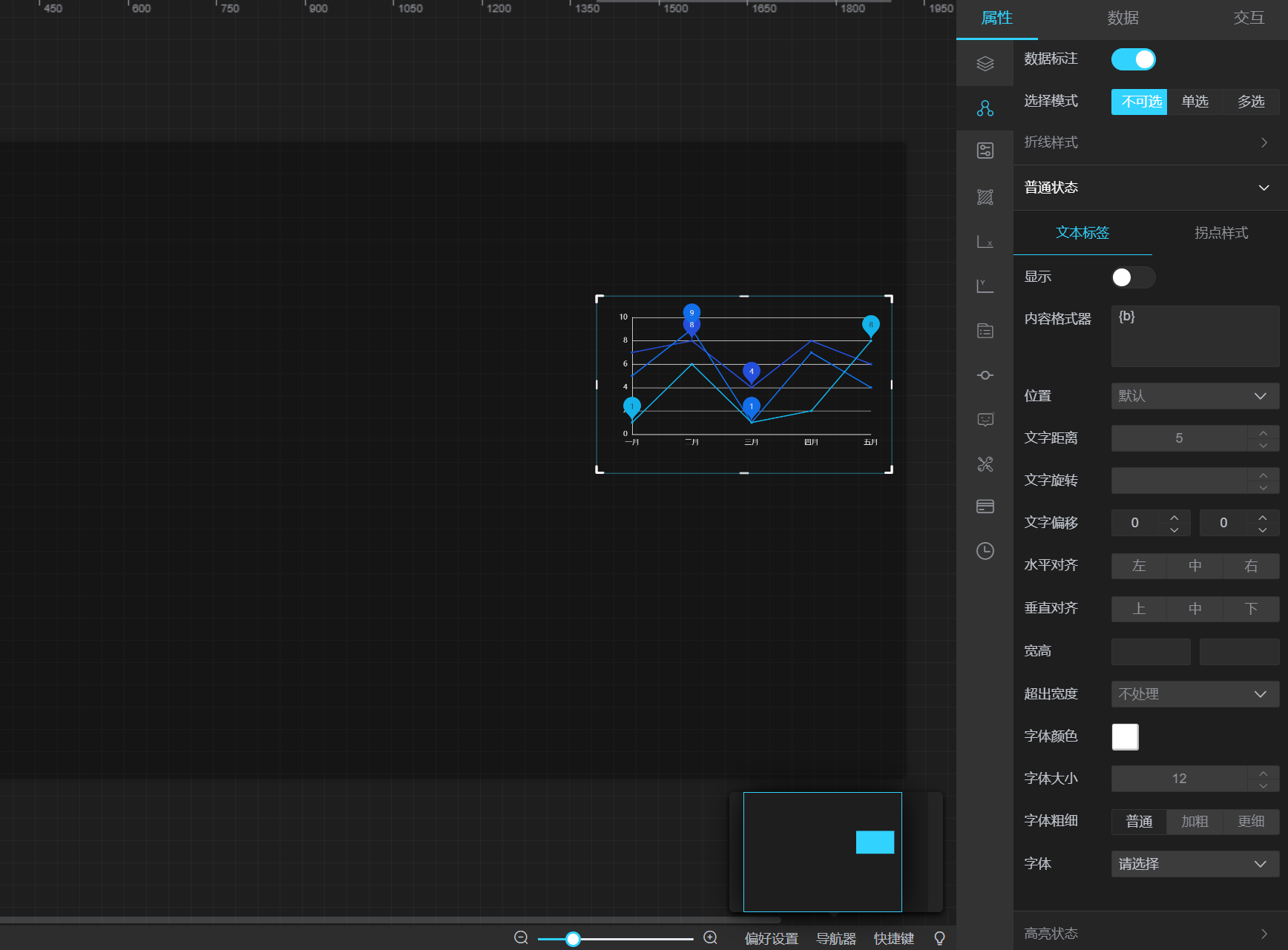The height and width of the screenshot is (950, 1288).
Task: Set vertical alignment to 上
Action: (1139, 609)
